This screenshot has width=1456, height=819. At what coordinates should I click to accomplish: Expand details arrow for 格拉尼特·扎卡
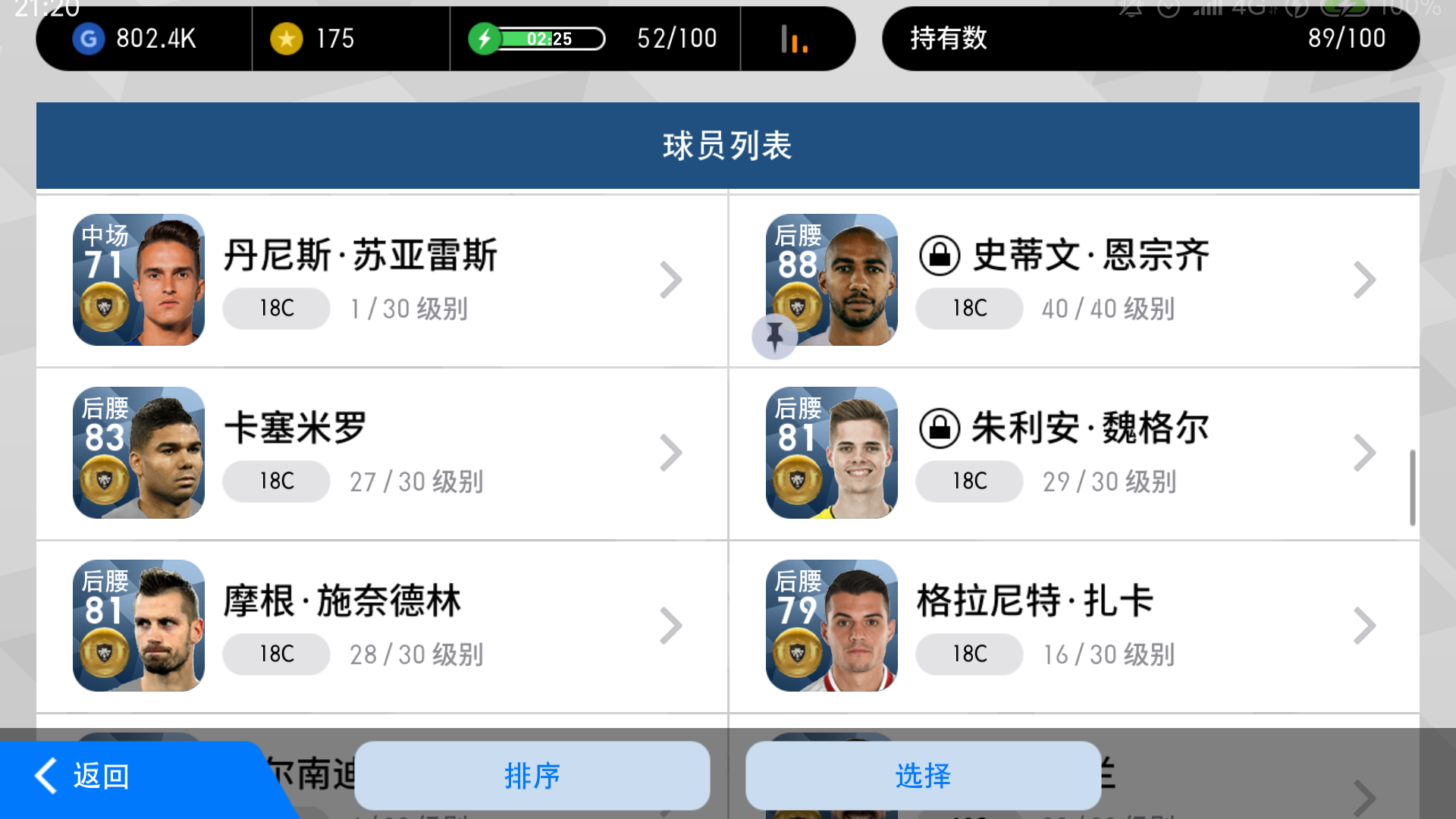click(x=1364, y=626)
